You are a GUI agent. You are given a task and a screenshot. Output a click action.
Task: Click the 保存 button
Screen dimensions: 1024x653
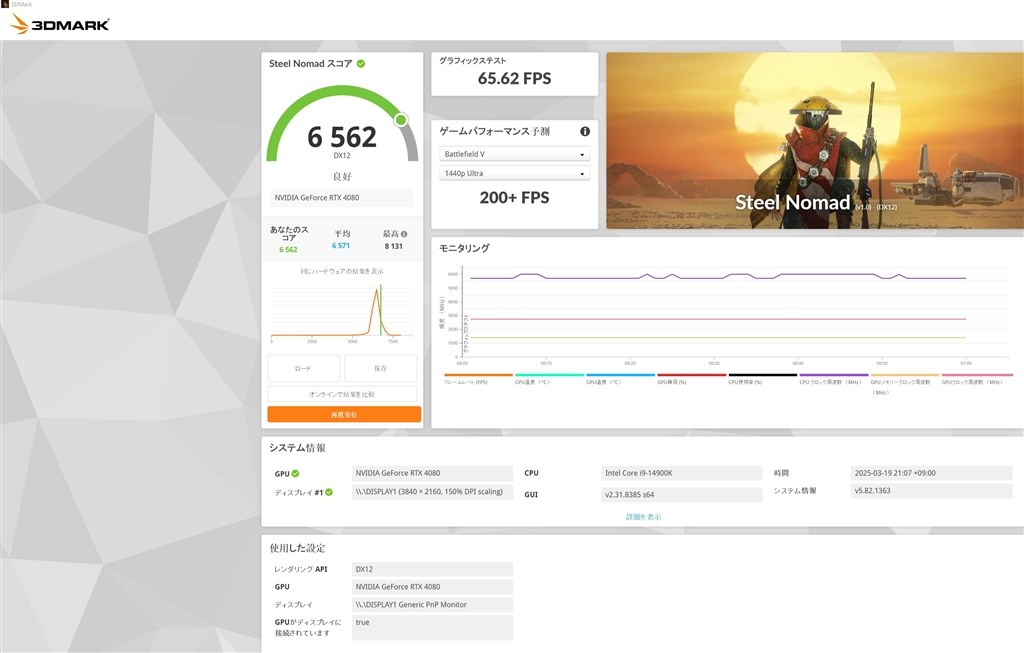pyautogui.click(x=381, y=368)
